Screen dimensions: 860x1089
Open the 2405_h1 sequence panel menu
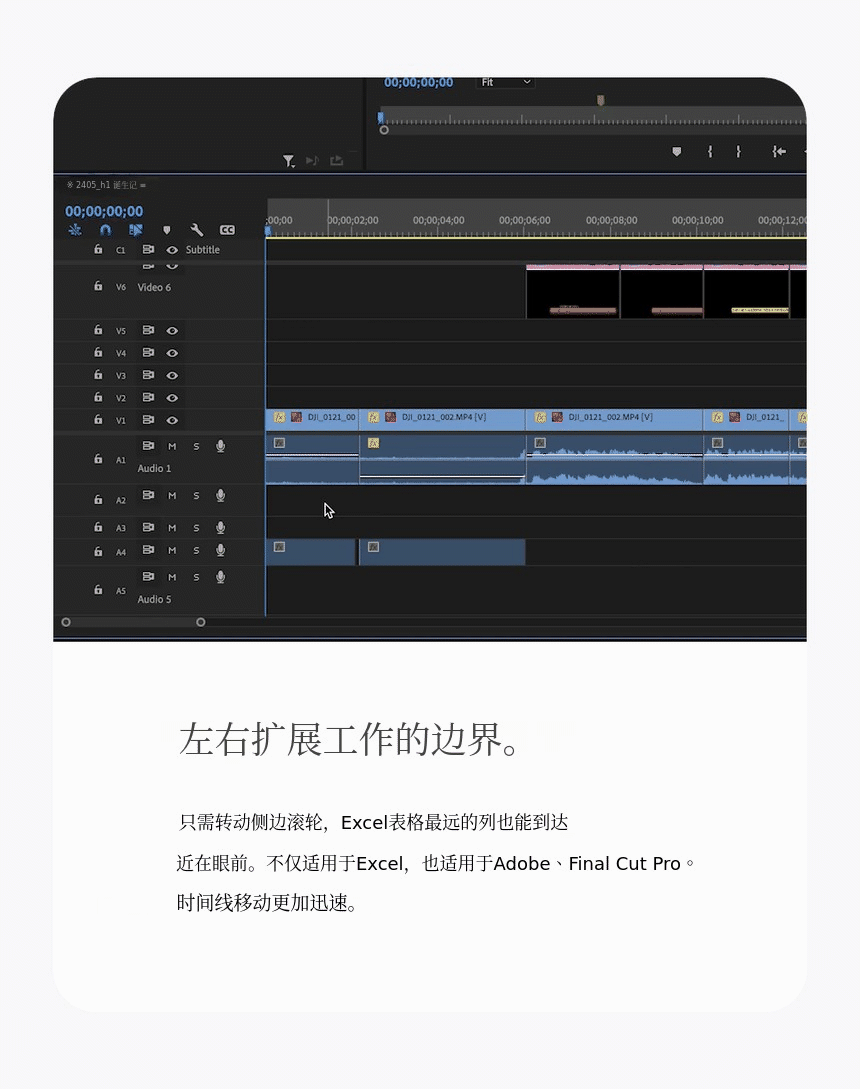143,185
